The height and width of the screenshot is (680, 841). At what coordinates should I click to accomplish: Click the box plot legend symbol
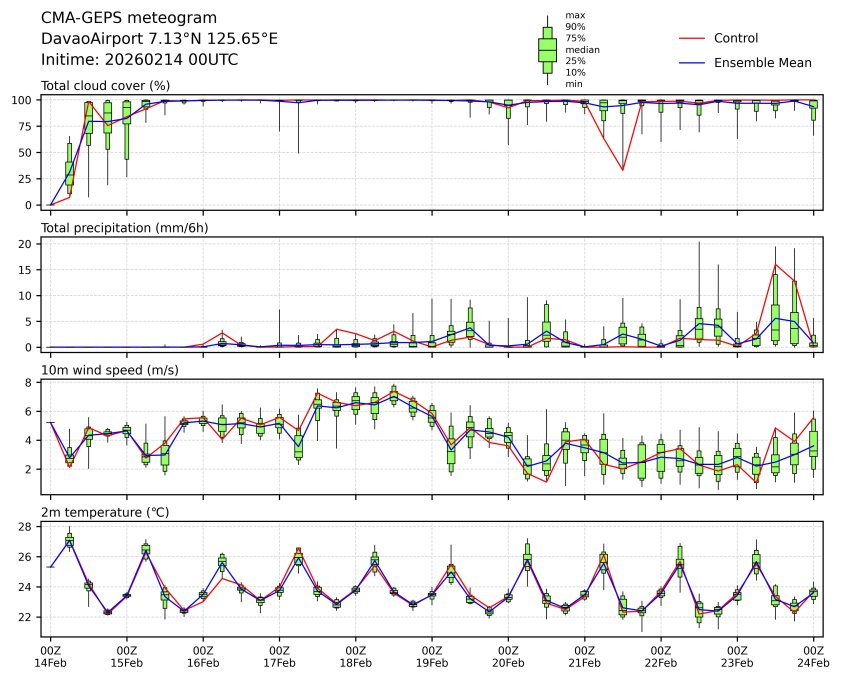pos(547,49)
